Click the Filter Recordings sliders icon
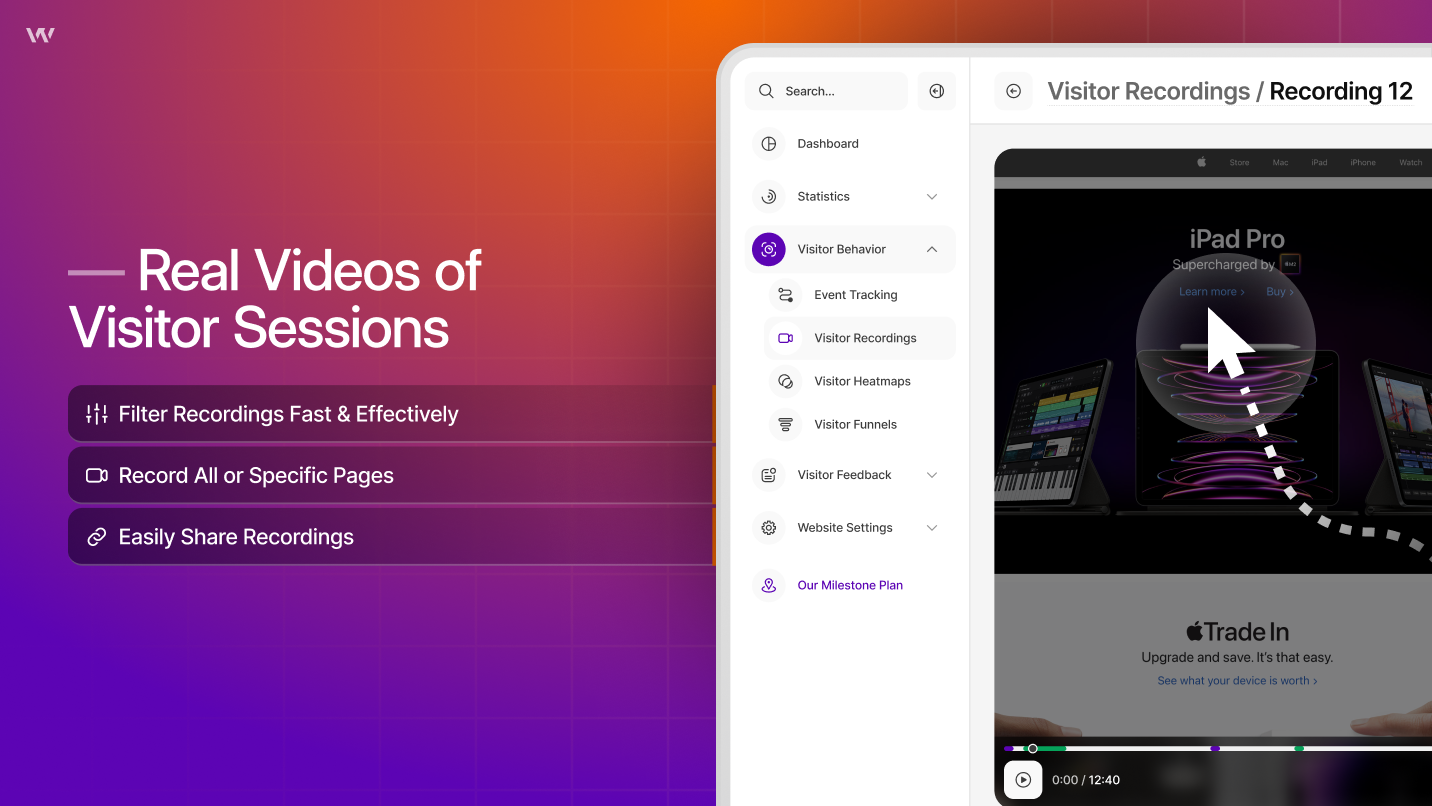Viewport: 1432px width, 806px height. tap(97, 414)
